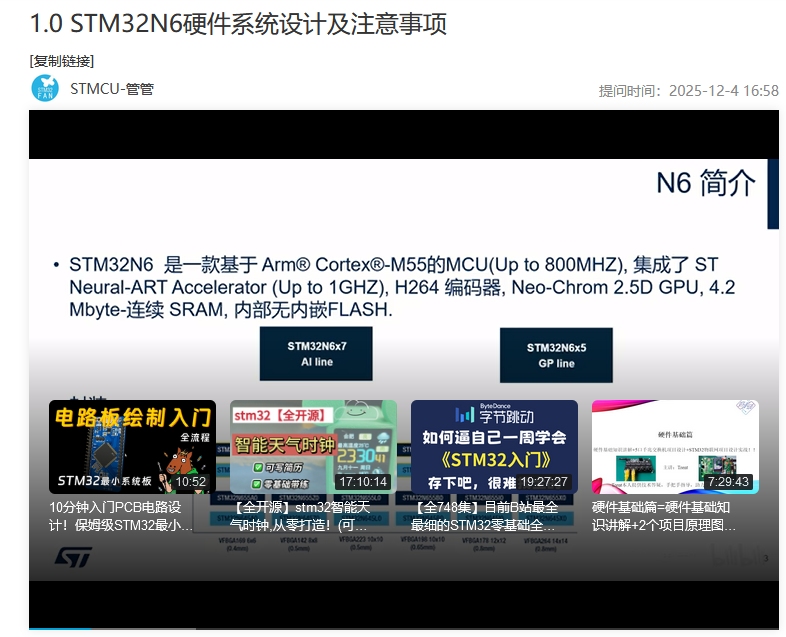The height and width of the screenshot is (637, 786).
Task: Open the 字节跳动 STM32入门 video thumbnail
Action: point(494,447)
